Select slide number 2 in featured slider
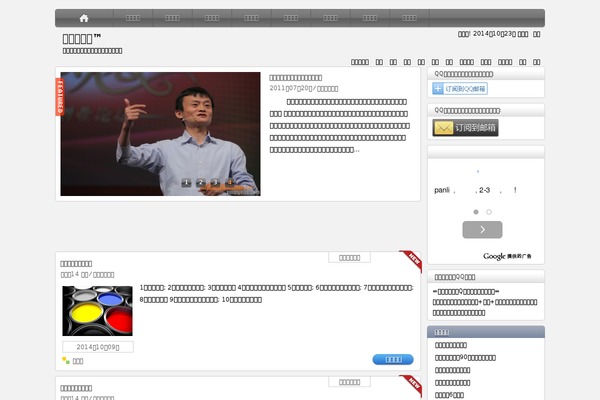The image size is (600, 400). point(201,183)
